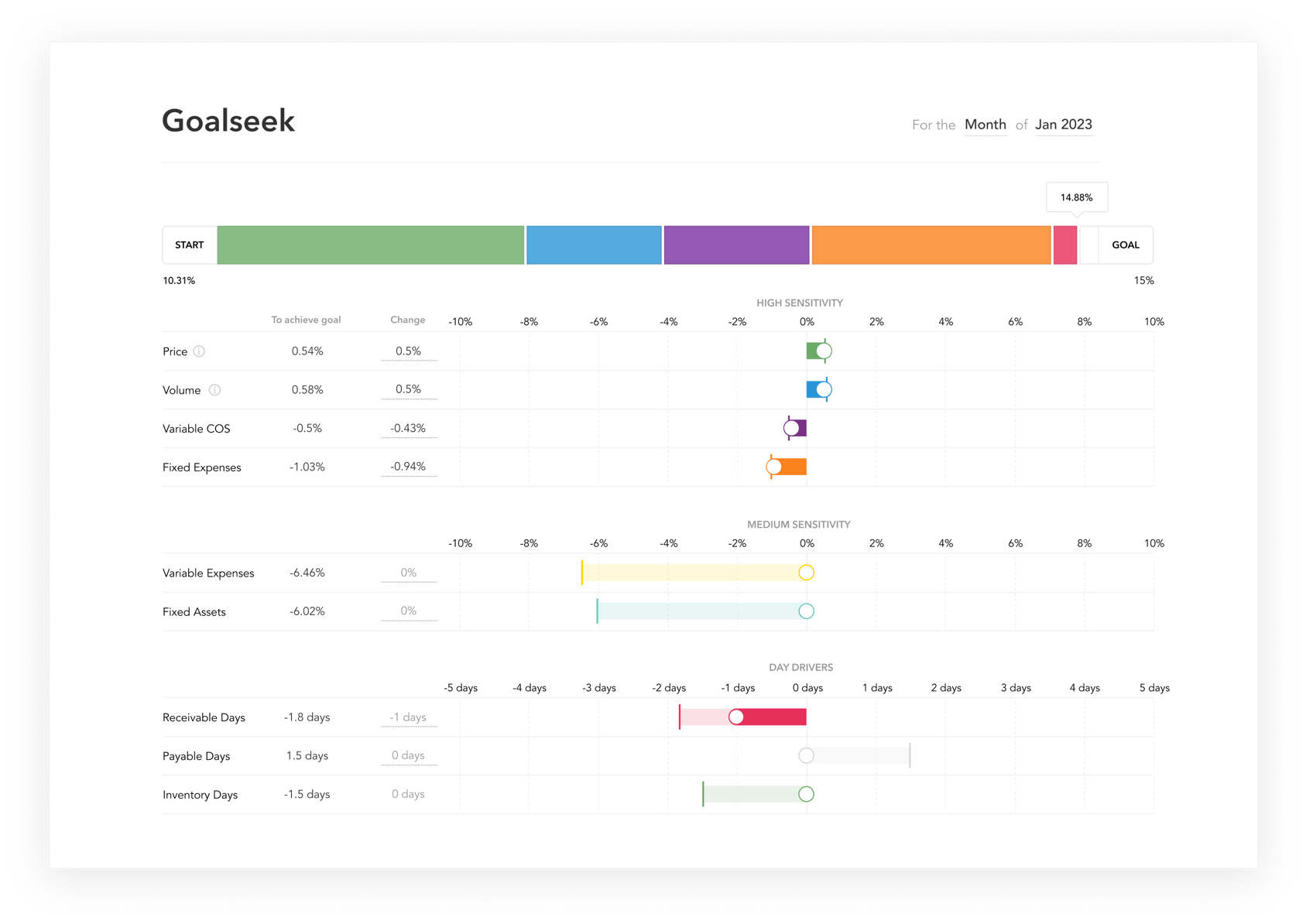Screen dimensions: 1306x924
Task: Click the Receivable Days slider handle
Action: pos(736,717)
